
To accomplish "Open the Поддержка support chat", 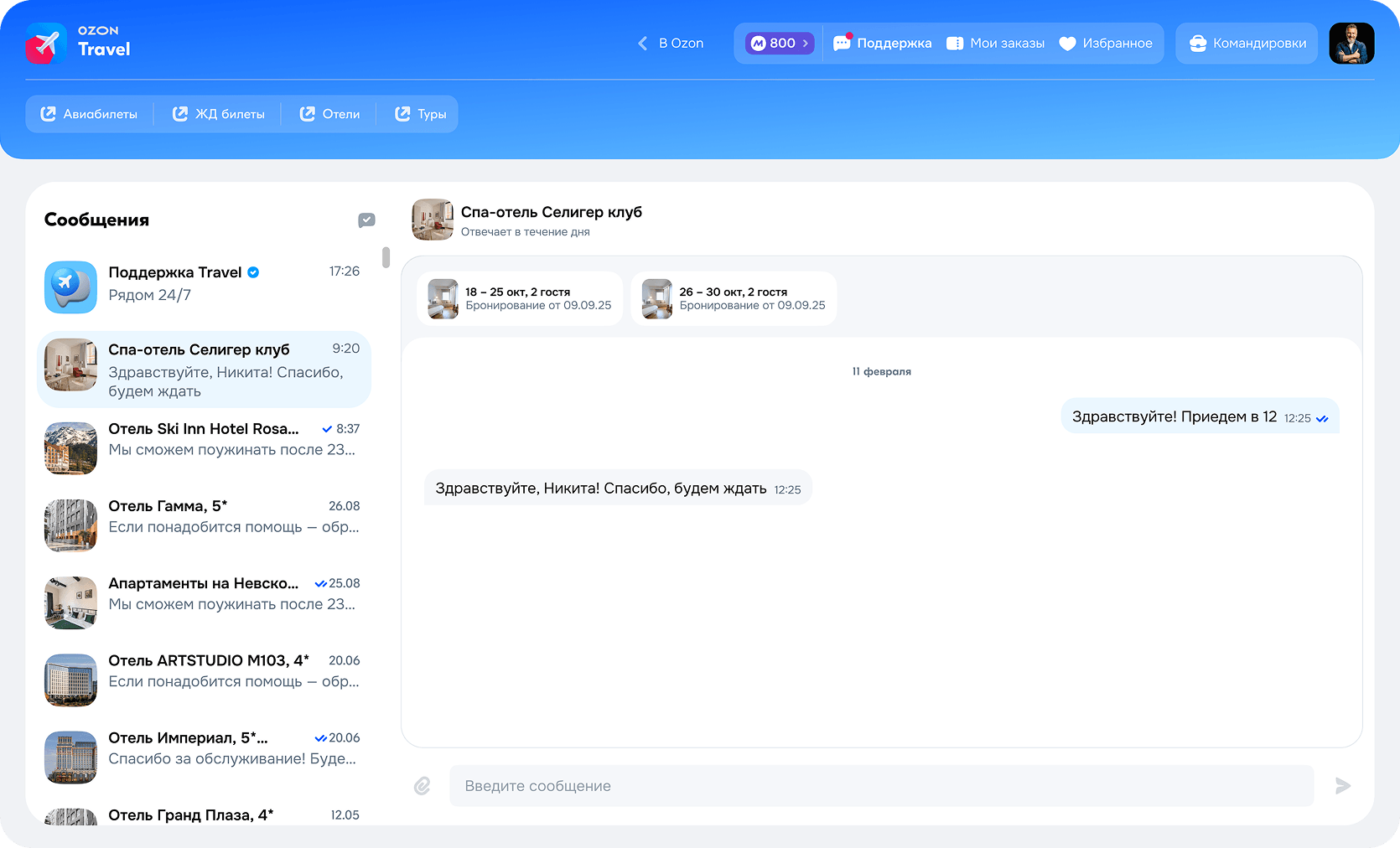I will point(883,44).
